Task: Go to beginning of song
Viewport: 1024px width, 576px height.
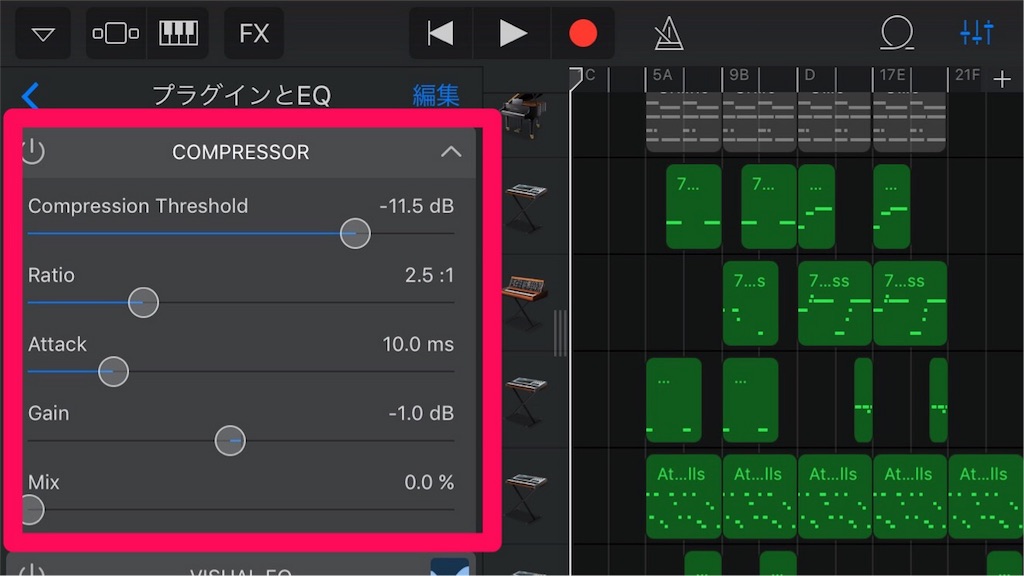Action: point(441,33)
